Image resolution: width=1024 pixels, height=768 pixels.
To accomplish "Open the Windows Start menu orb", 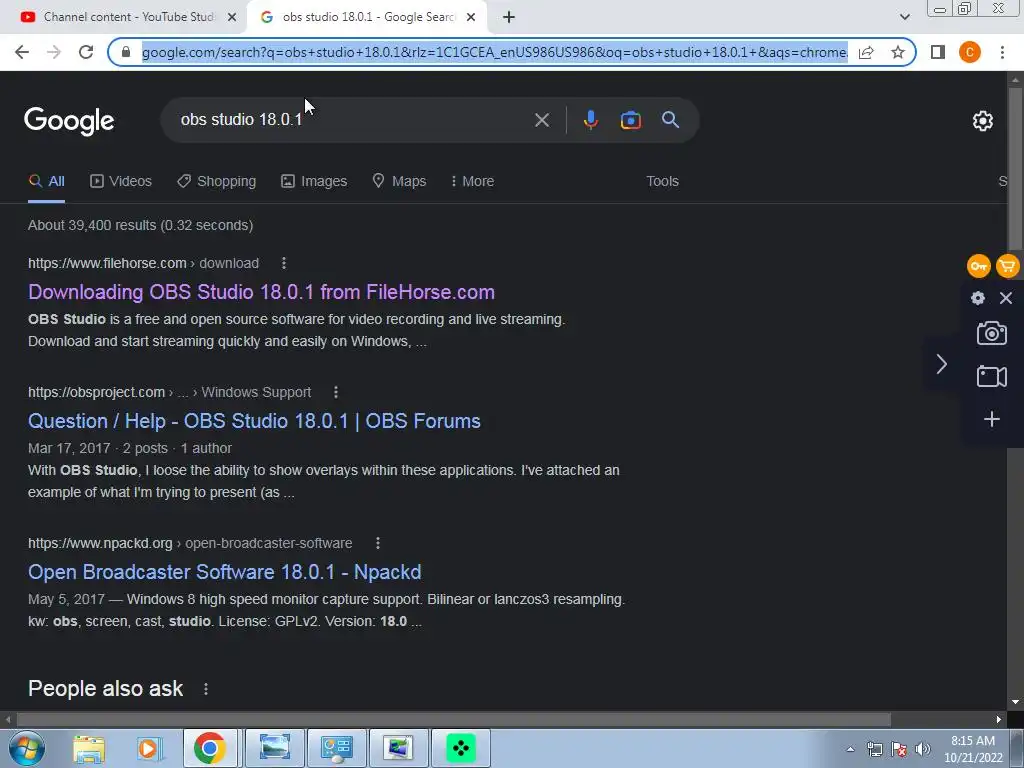I will coord(27,748).
